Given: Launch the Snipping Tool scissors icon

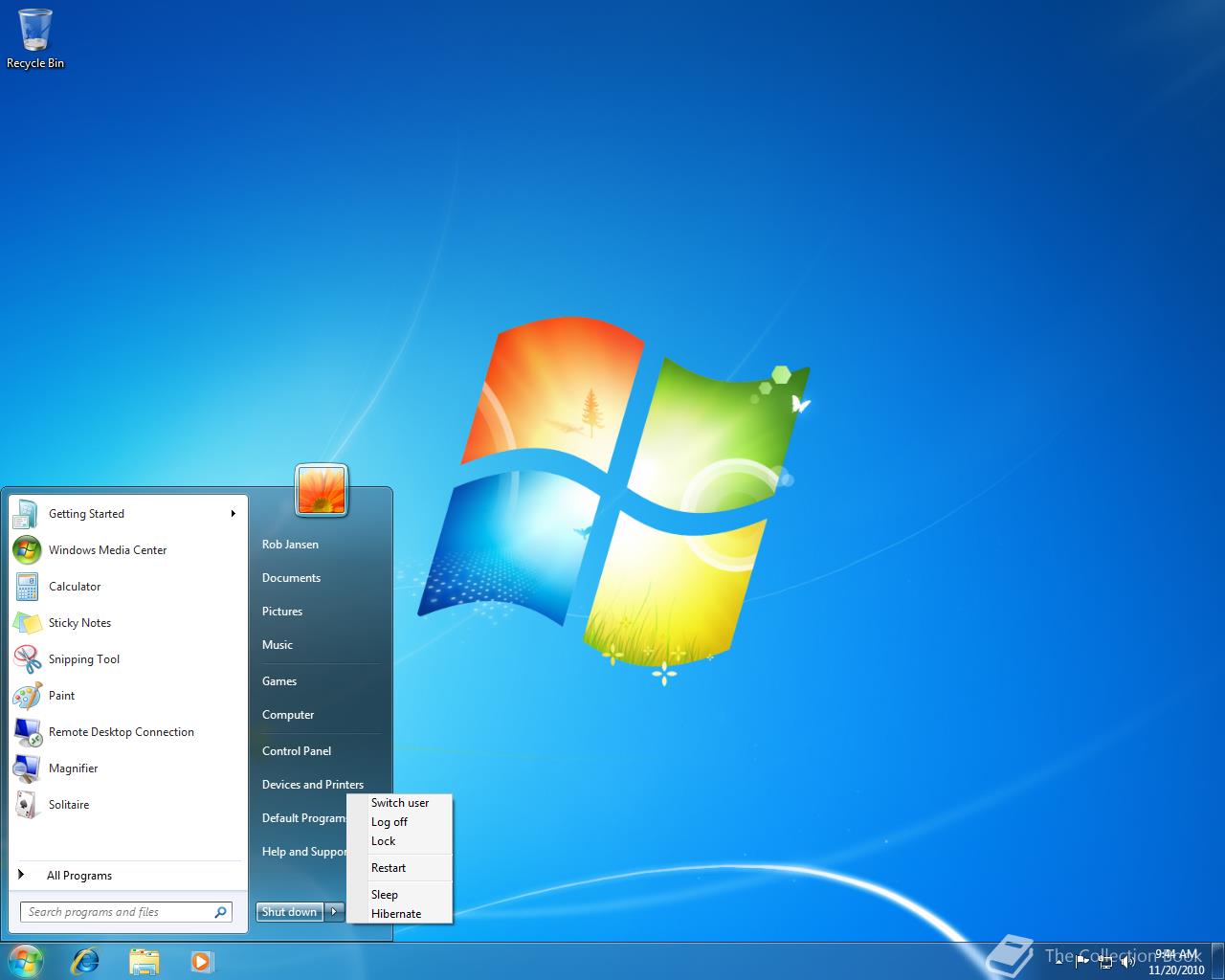Looking at the screenshot, I should click(x=26, y=659).
